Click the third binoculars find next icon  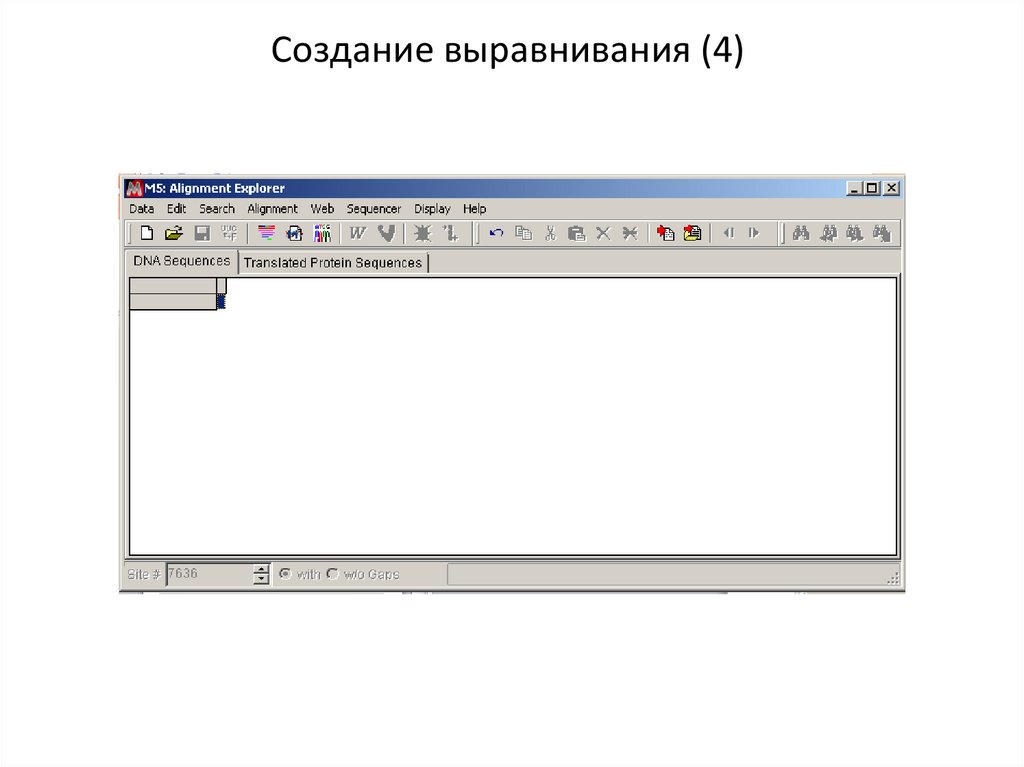coord(854,233)
